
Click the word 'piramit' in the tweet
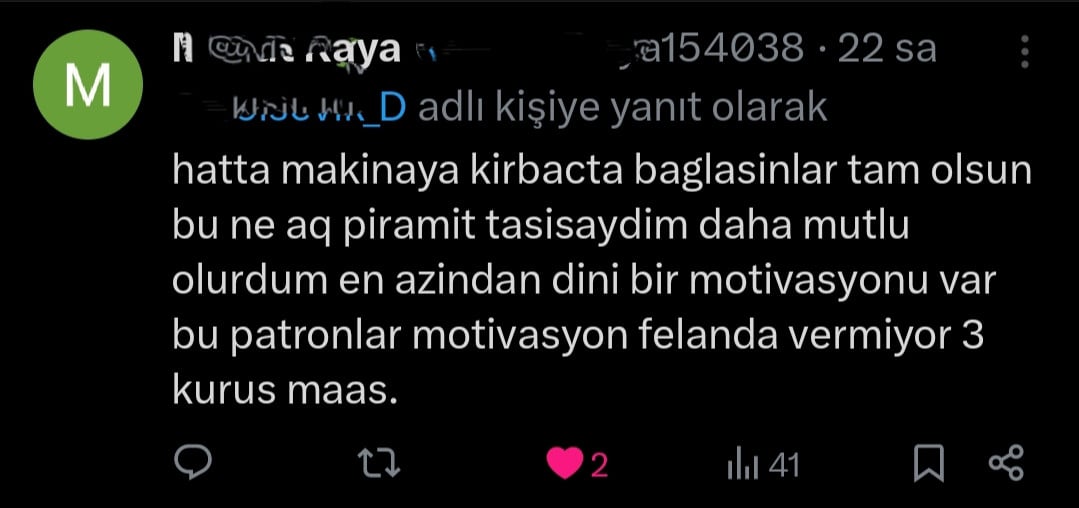coord(409,227)
